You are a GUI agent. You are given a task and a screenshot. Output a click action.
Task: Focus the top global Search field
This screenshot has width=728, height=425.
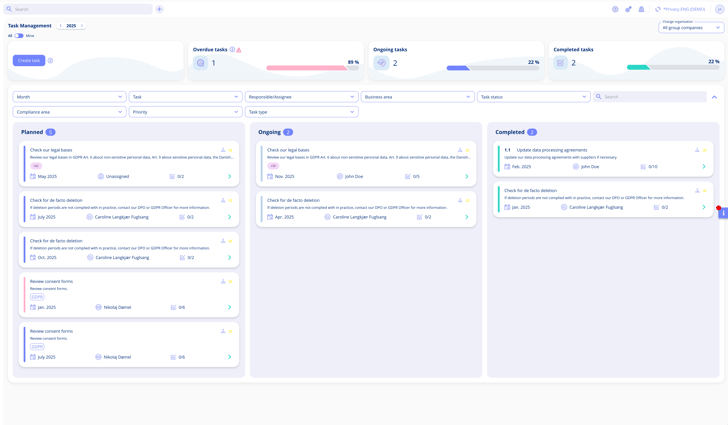[x=78, y=9]
